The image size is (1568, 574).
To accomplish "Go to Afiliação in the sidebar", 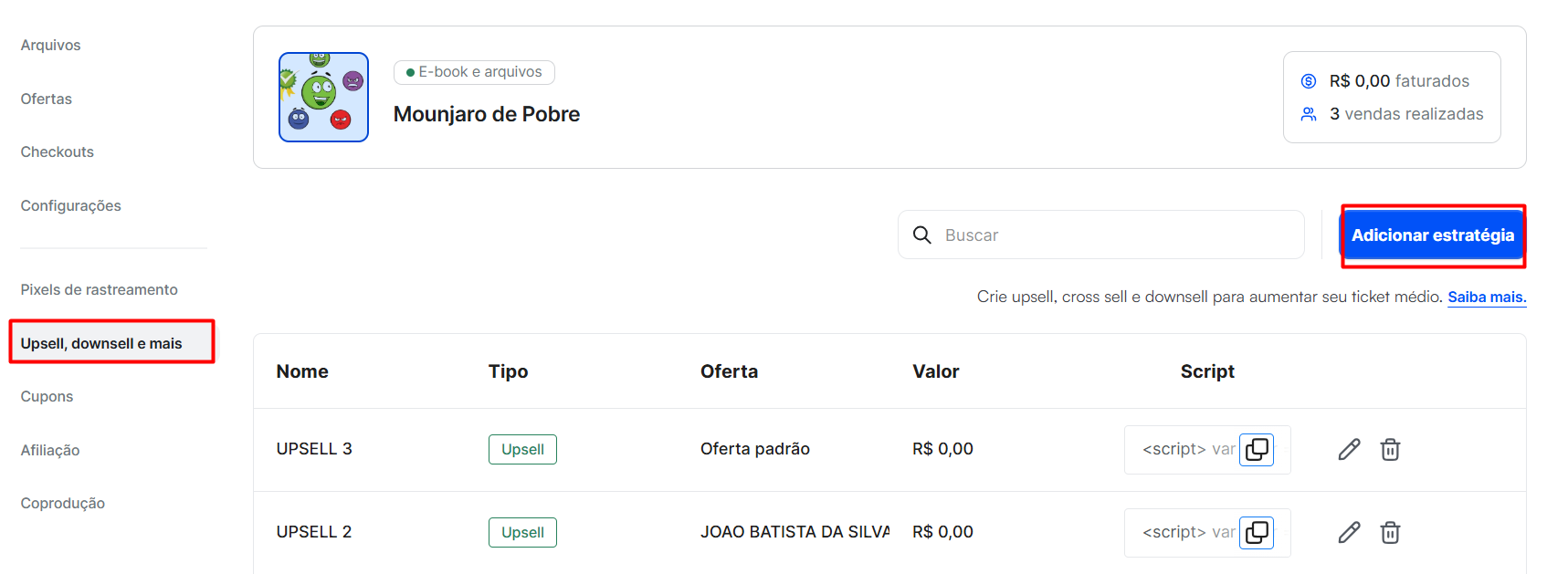I will point(50,451).
